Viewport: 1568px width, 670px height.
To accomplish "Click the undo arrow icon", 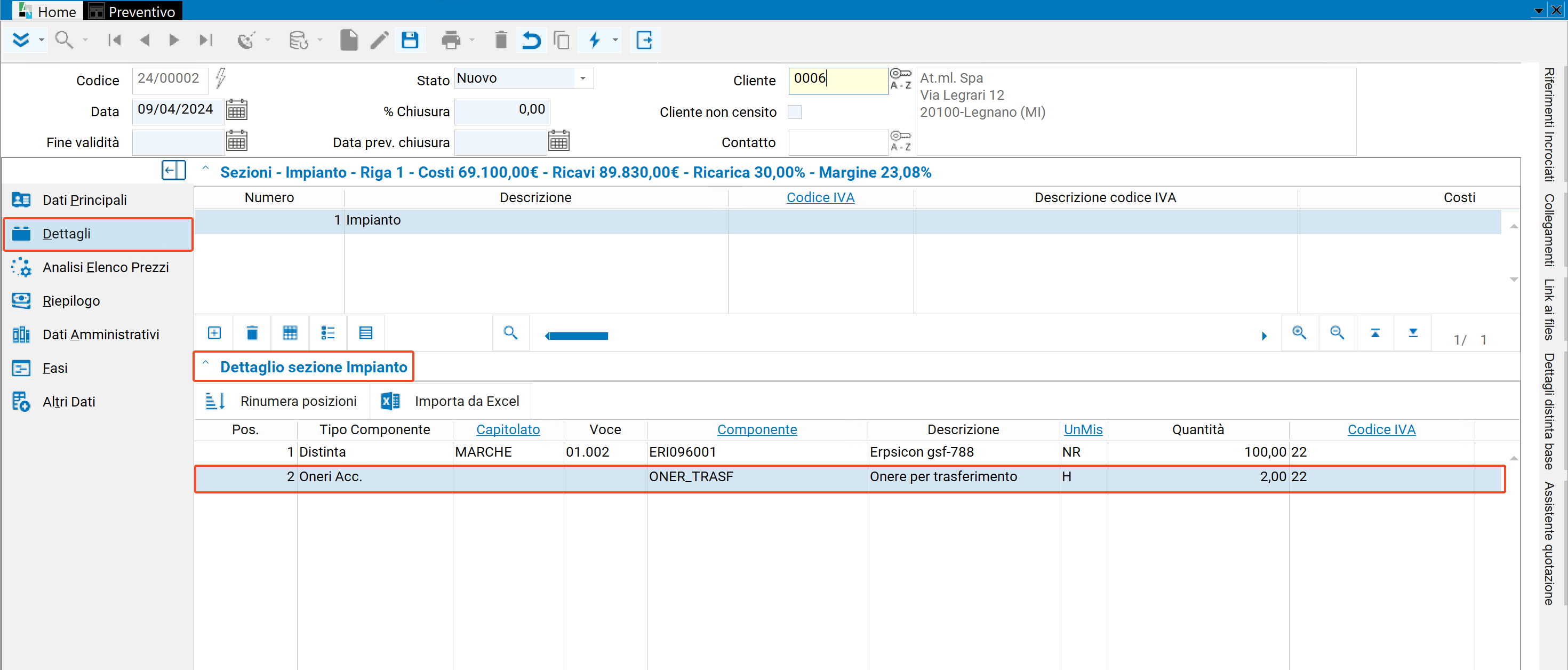I will [531, 40].
